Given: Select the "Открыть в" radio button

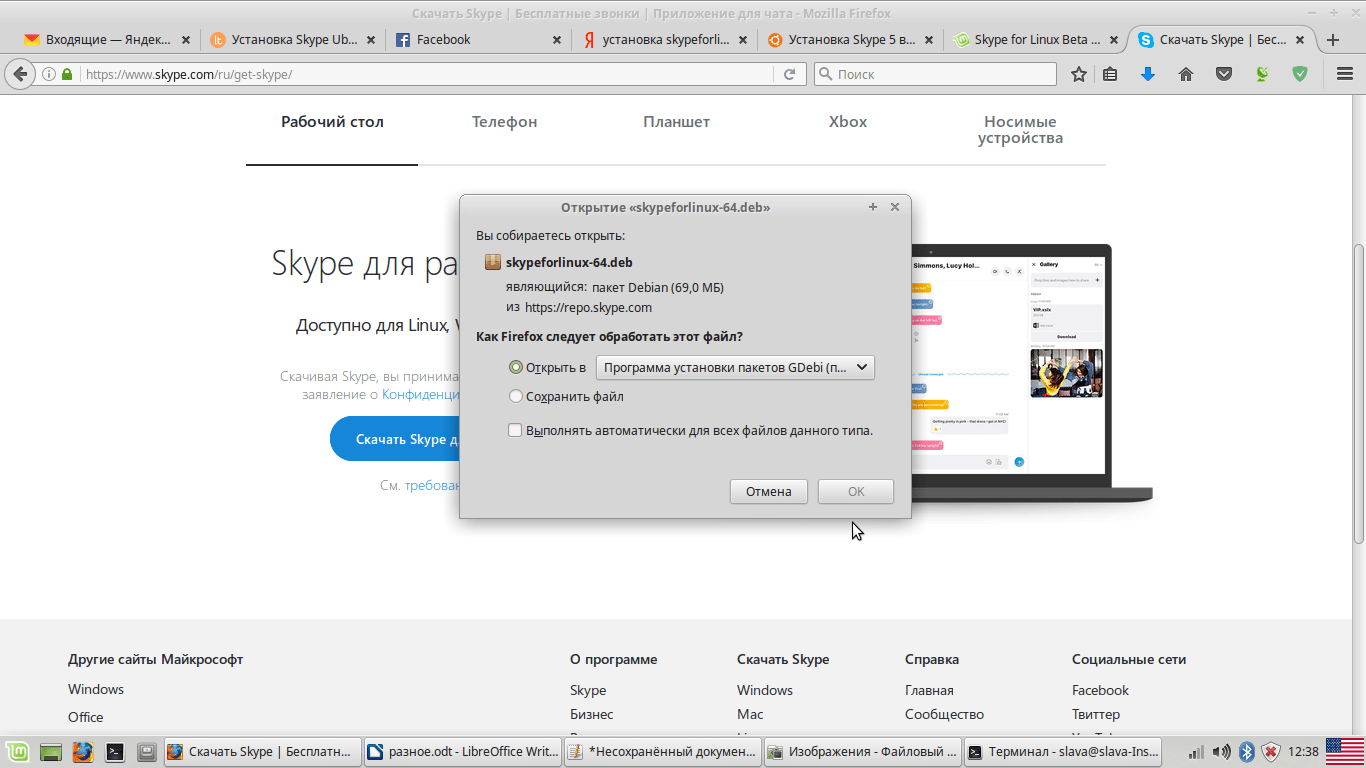Looking at the screenshot, I should click(x=516, y=368).
